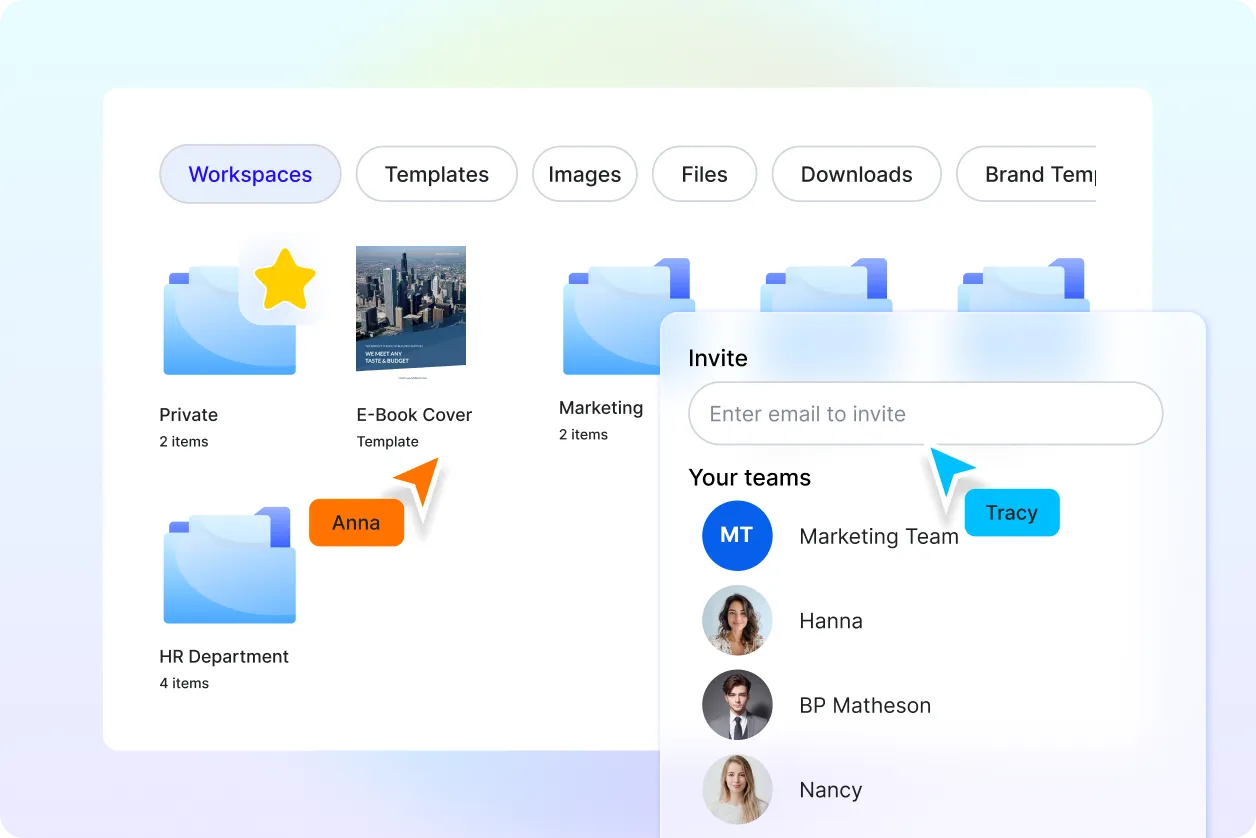
Task: Click the Anna collaborator name tag
Action: click(x=355, y=522)
